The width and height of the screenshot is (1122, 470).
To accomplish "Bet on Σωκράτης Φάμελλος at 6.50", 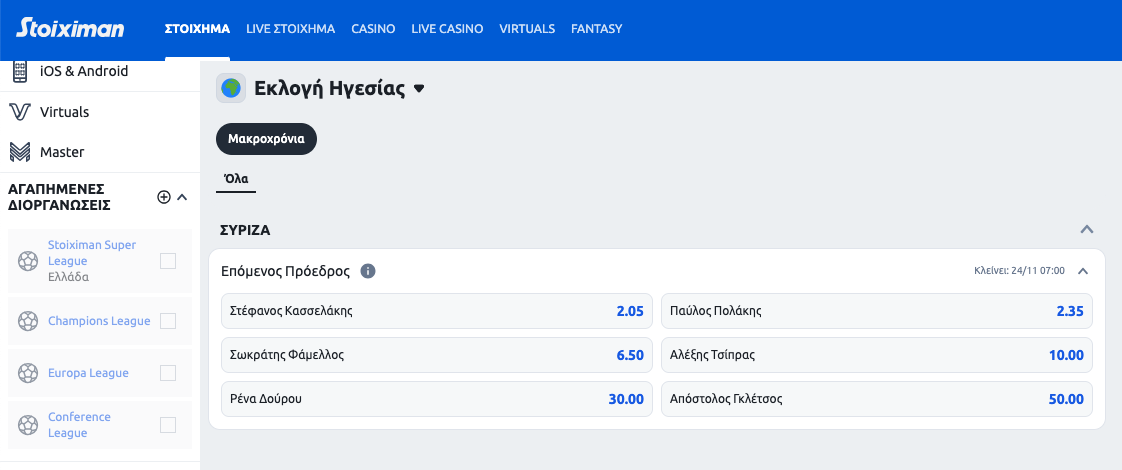I will coord(437,355).
